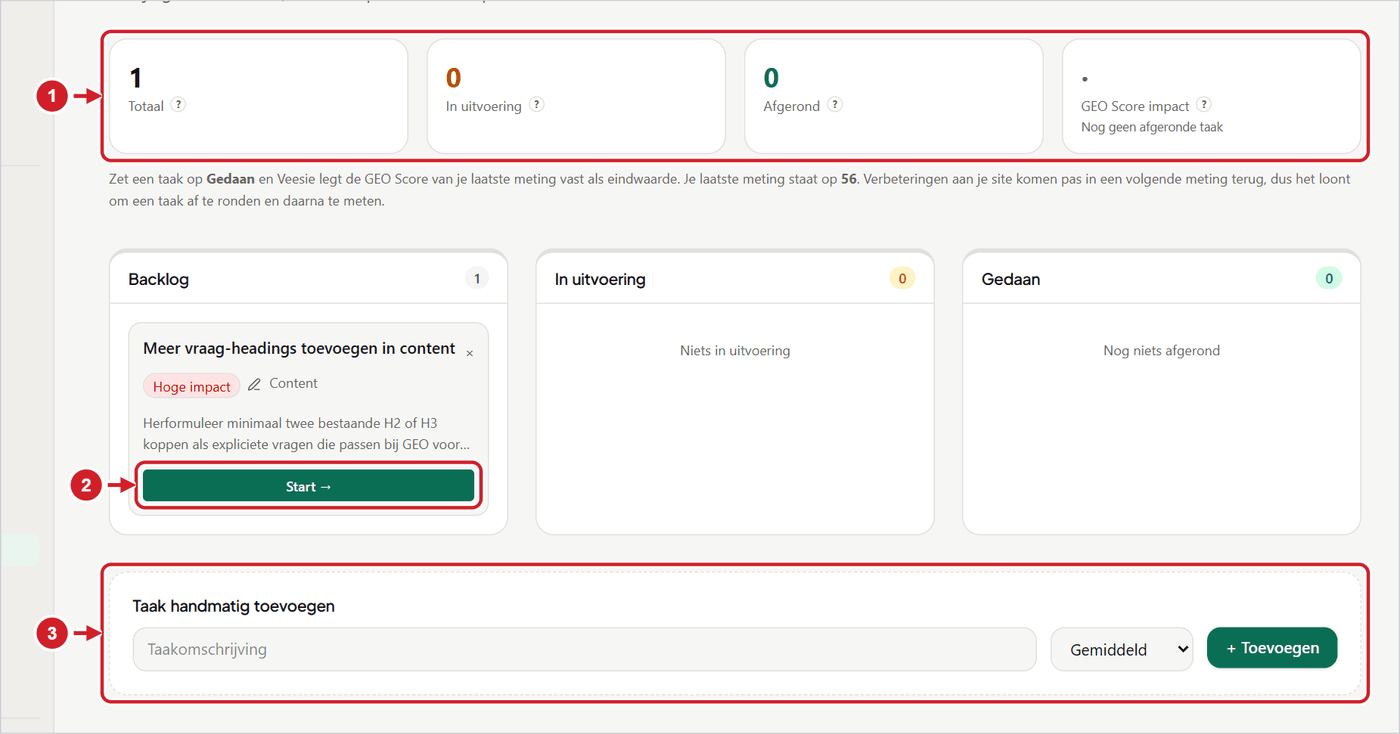Open help icon next to Totaal
The width and height of the screenshot is (1400, 734).
coord(178,105)
